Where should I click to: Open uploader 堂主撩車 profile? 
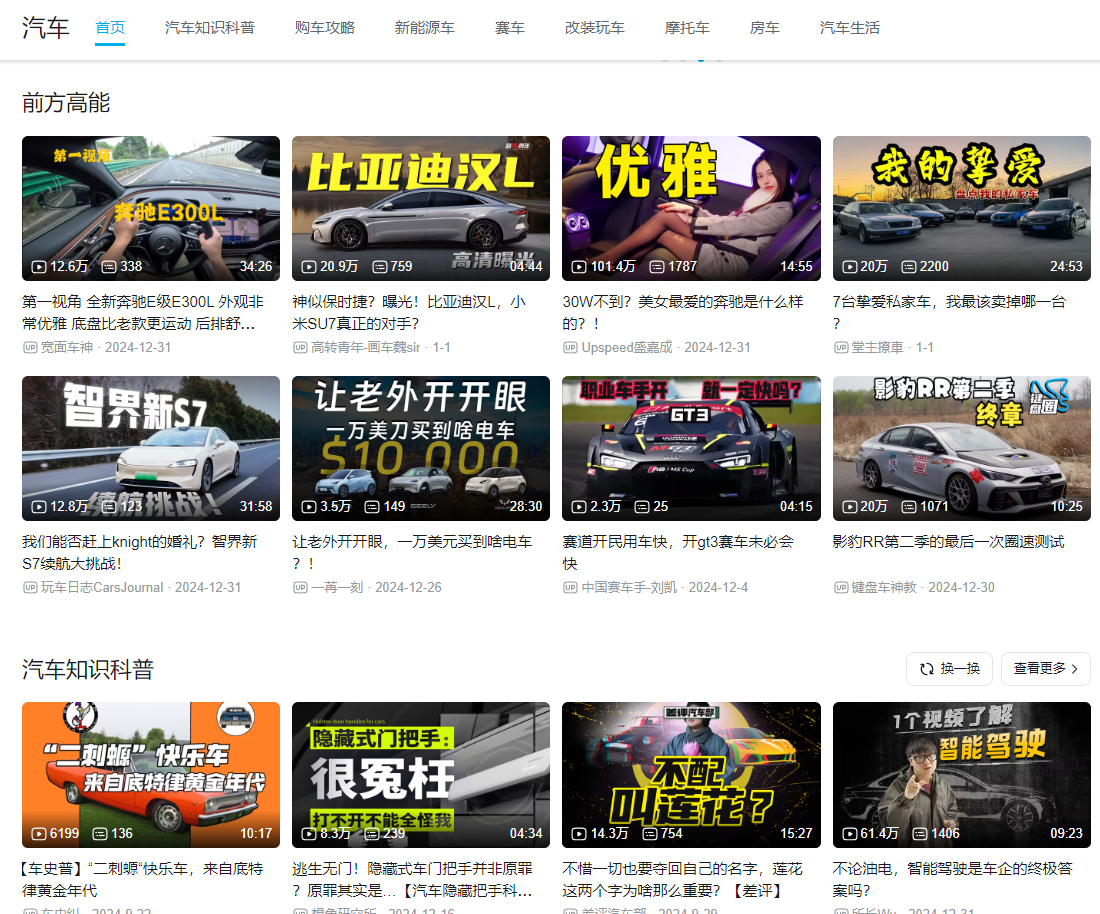tap(877, 347)
